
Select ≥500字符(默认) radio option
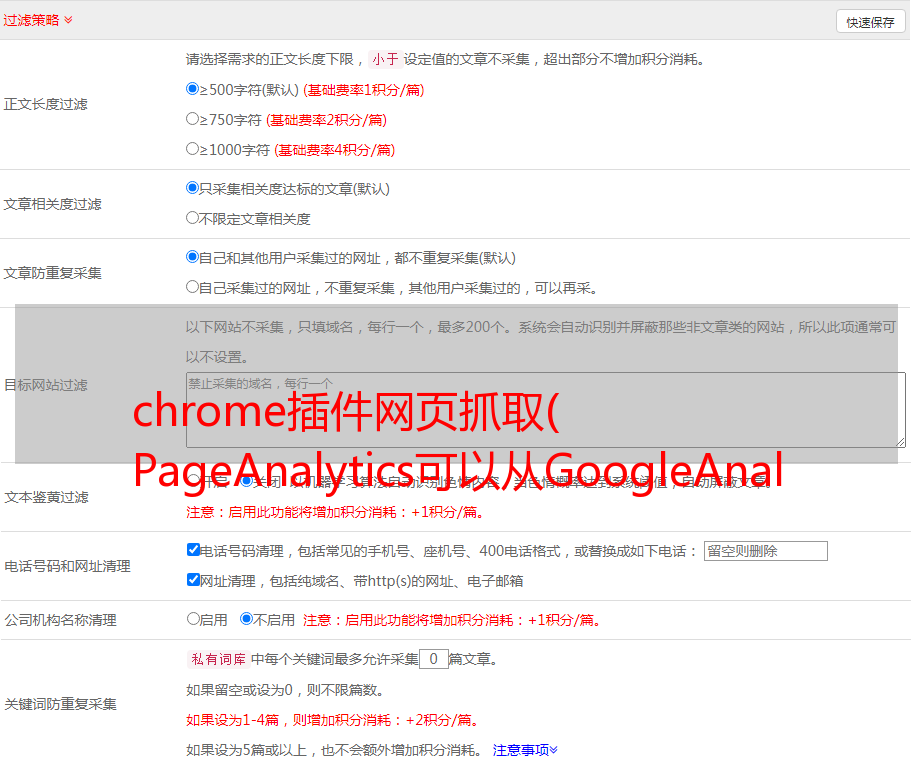coord(192,89)
